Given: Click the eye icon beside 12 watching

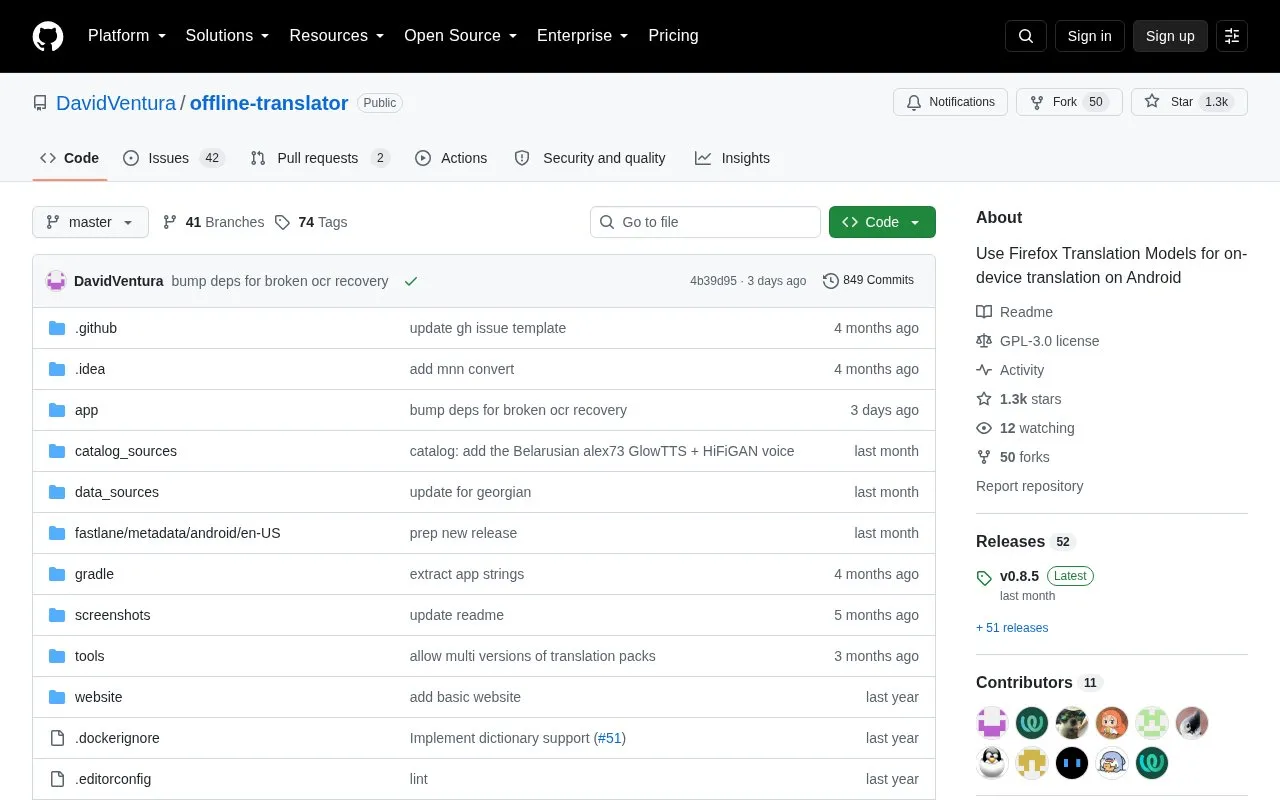Looking at the screenshot, I should (x=984, y=428).
